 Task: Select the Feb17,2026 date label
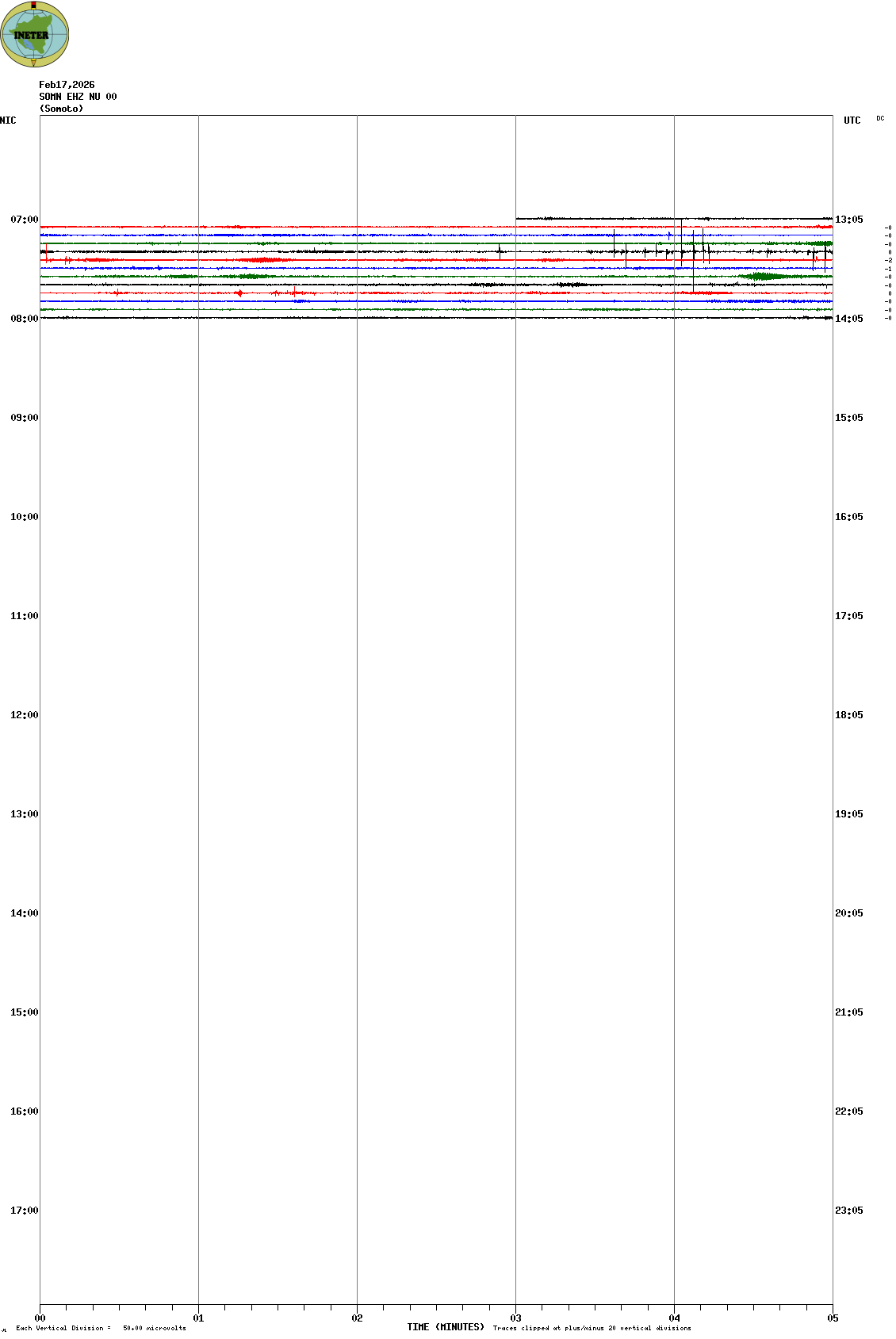67,85
